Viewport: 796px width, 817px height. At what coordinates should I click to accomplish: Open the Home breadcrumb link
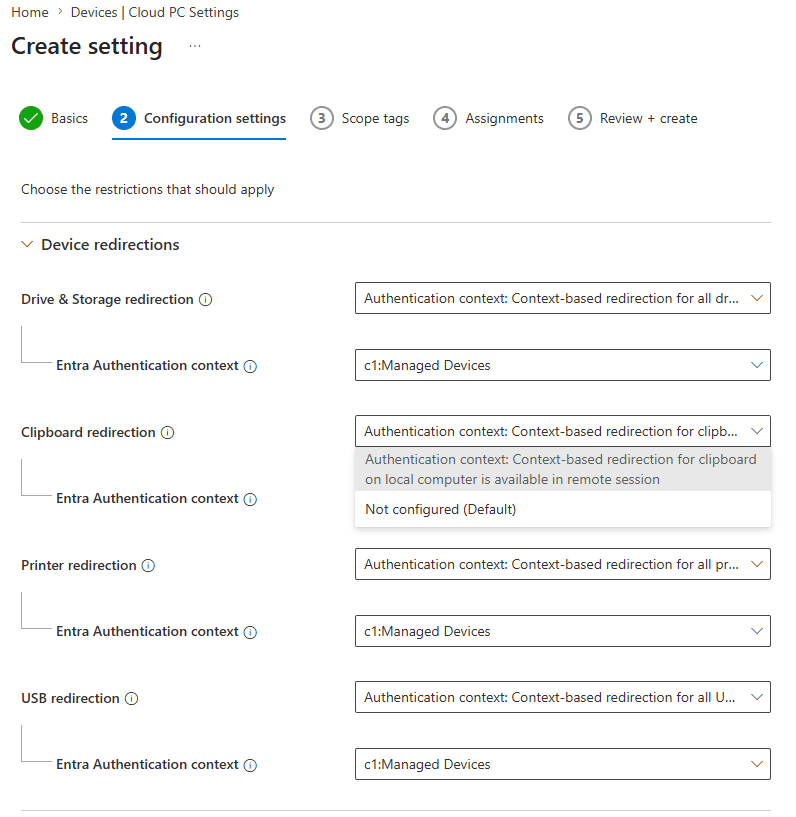[30, 12]
